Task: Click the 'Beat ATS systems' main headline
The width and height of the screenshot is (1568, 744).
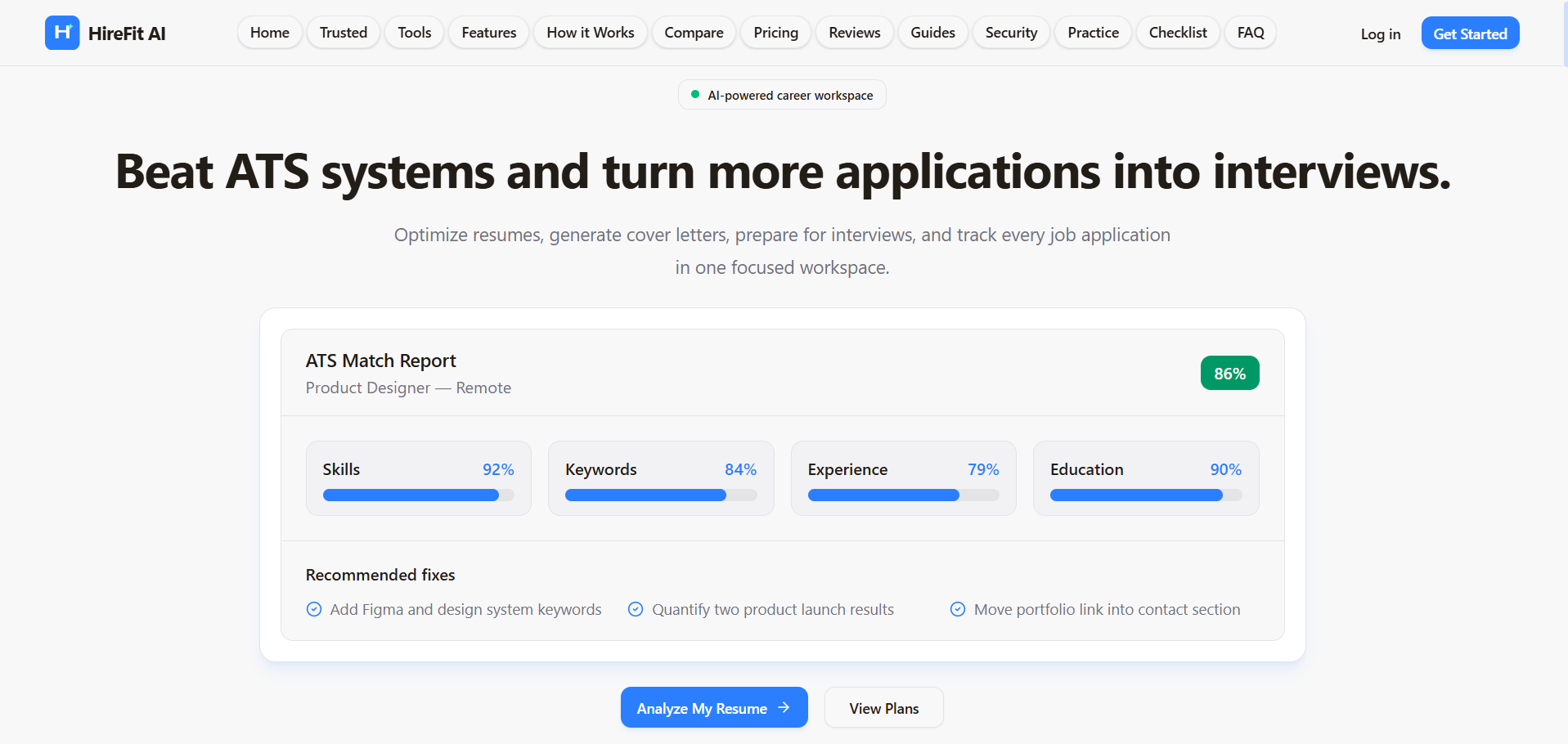Action: pos(783,173)
